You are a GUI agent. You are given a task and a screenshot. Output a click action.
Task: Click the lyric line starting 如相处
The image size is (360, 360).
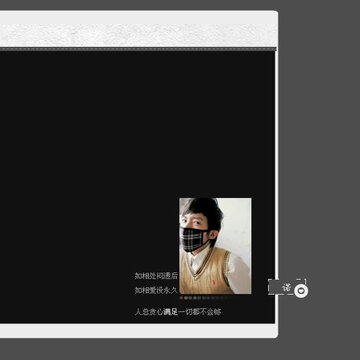pyautogui.click(x=156, y=276)
